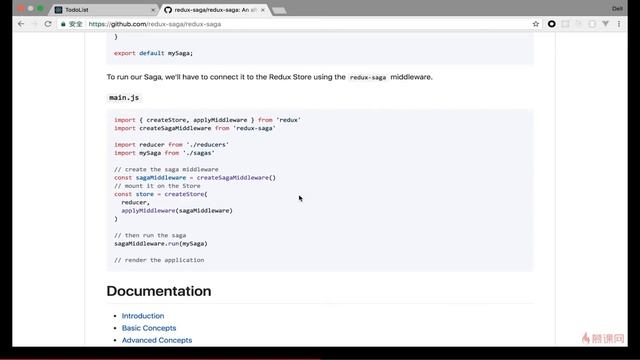Image resolution: width=640 pixels, height=360 pixels.
Task: Open a new tab with the tab button
Action: point(279,10)
